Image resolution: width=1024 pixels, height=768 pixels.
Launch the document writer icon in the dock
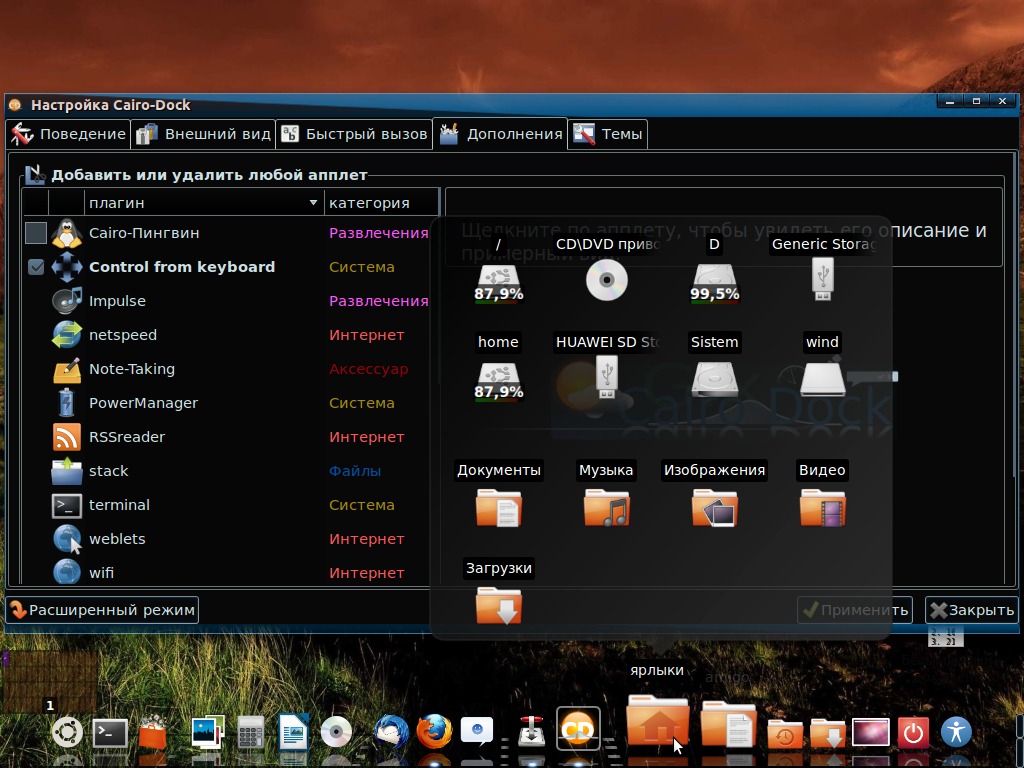[x=293, y=732]
